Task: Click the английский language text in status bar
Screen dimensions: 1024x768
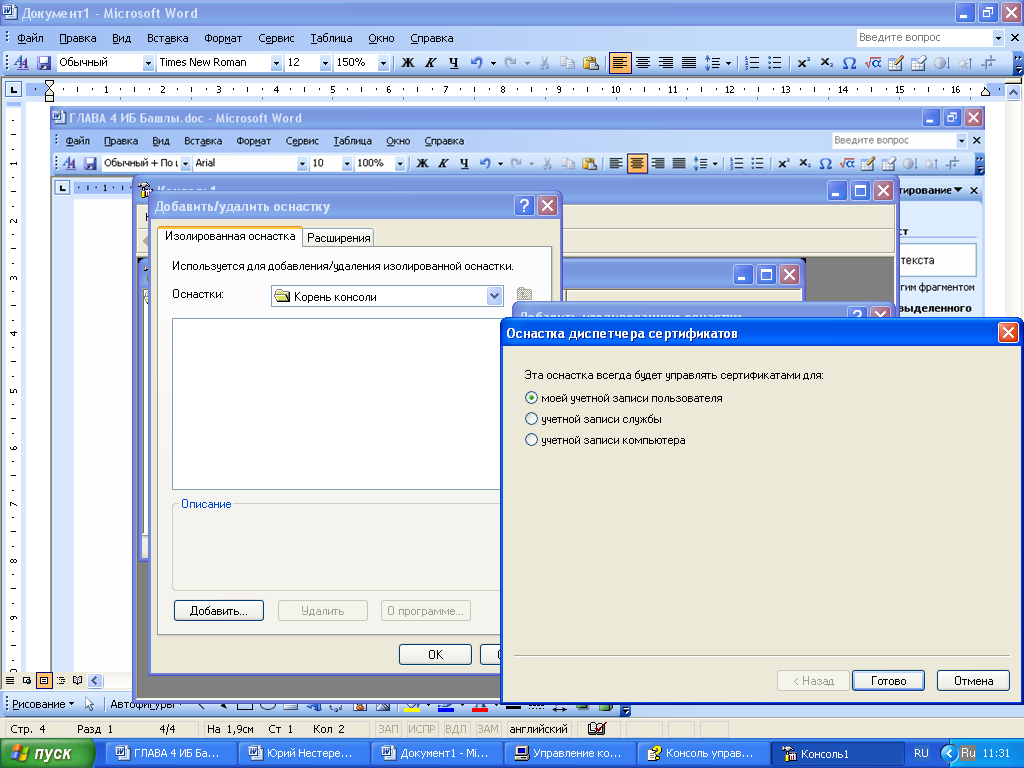Action: (538, 729)
